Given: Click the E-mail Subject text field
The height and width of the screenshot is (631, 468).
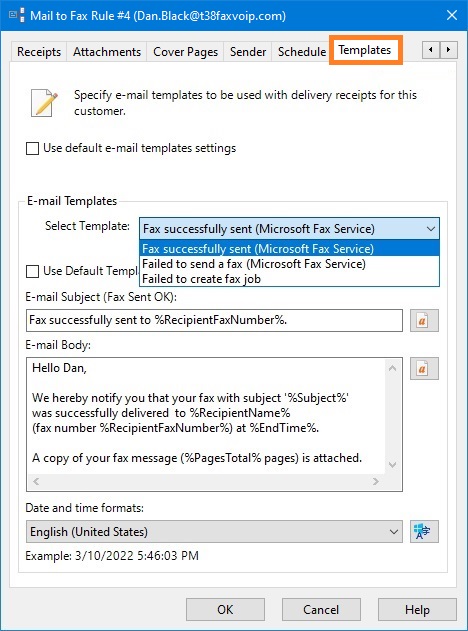Looking at the screenshot, I should click(214, 320).
